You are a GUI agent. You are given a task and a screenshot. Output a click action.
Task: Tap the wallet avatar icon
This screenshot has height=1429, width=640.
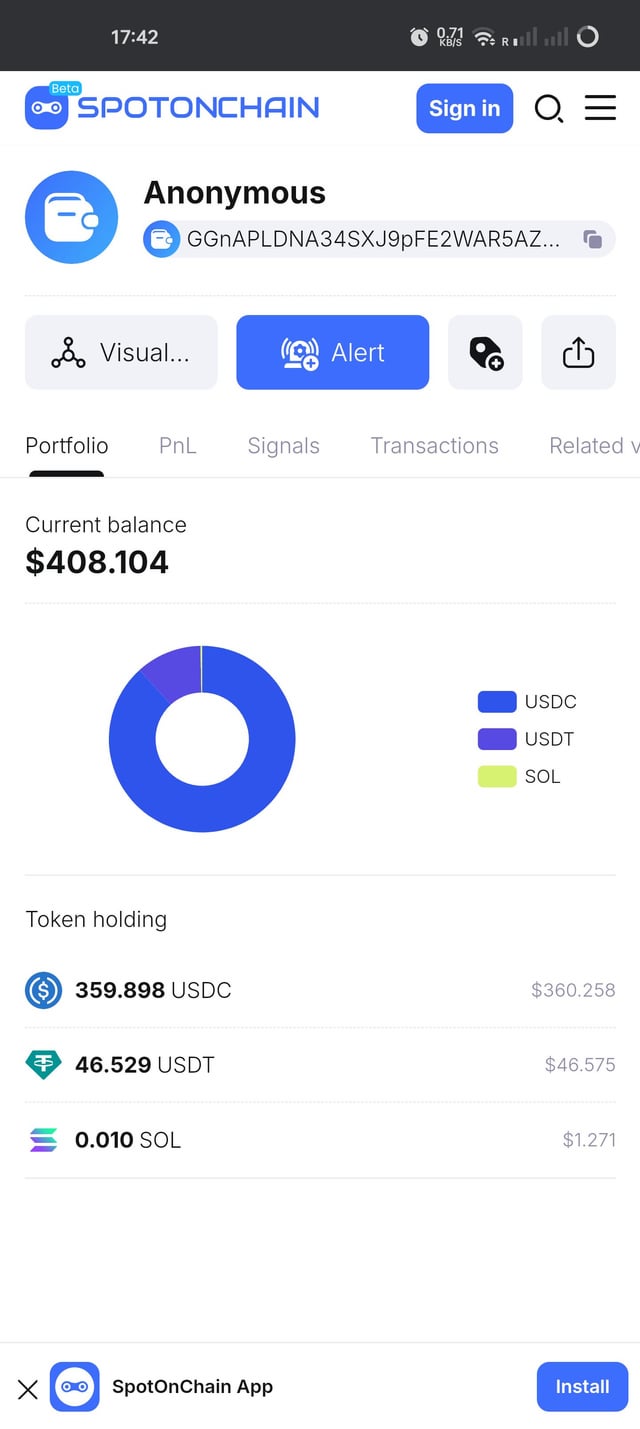click(x=71, y=217)
